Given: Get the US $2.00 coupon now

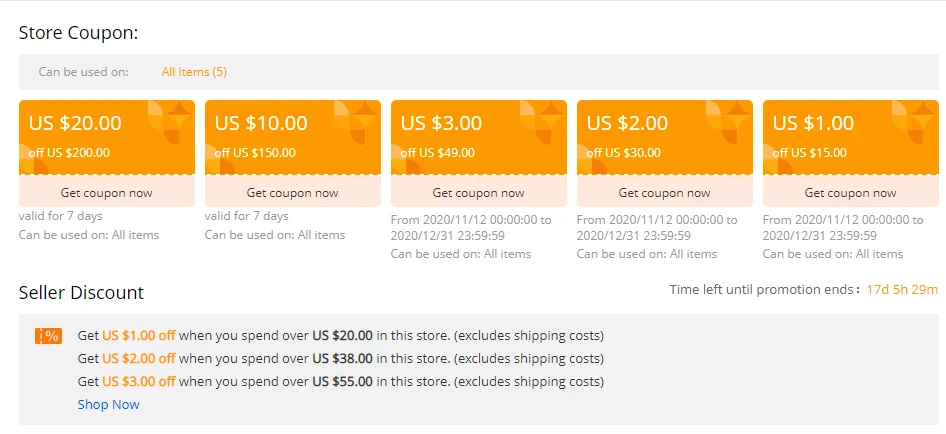Looking at the screenshot, I should coord(665,192).
